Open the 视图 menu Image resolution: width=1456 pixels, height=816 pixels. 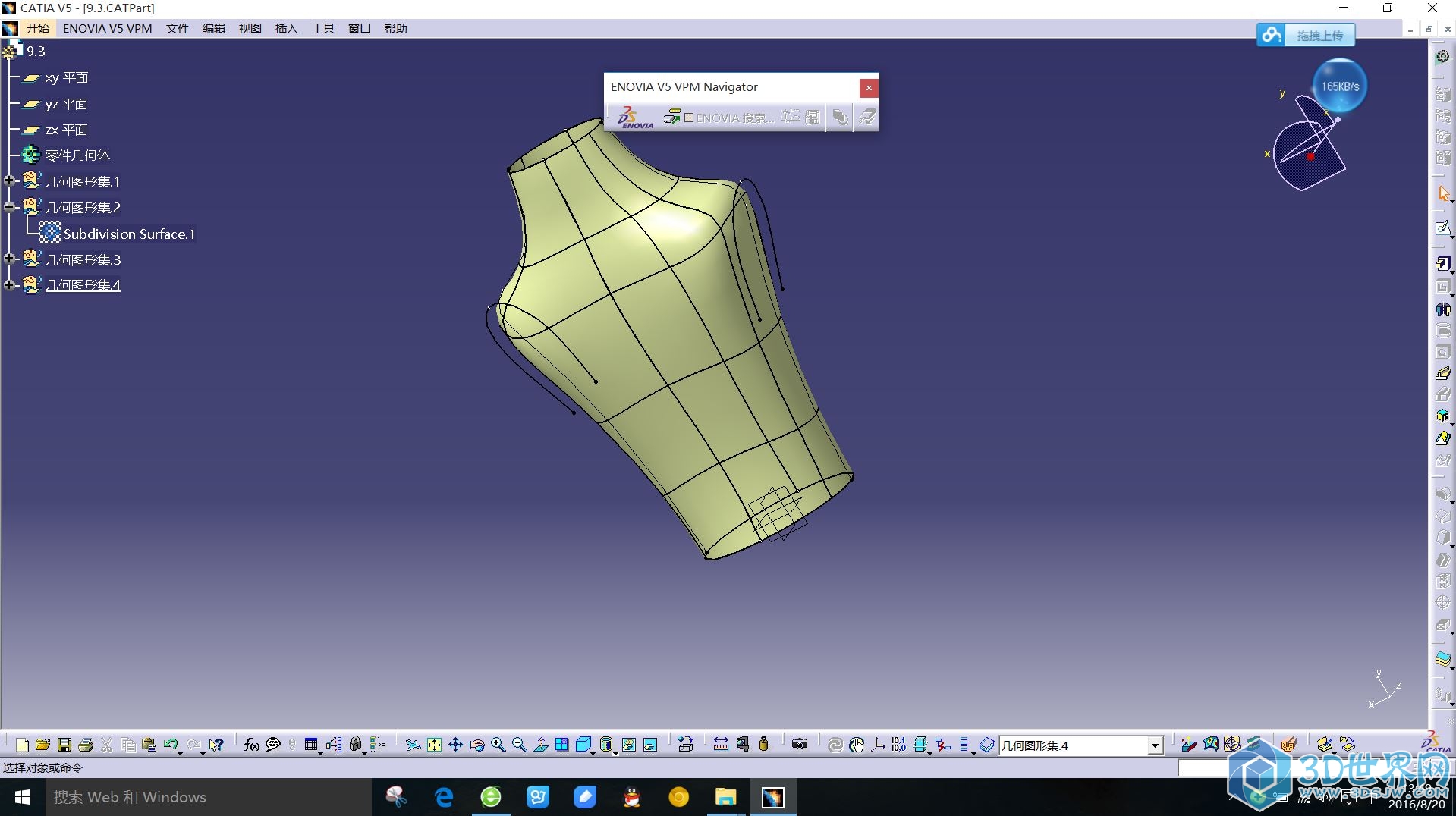(250, 28)
